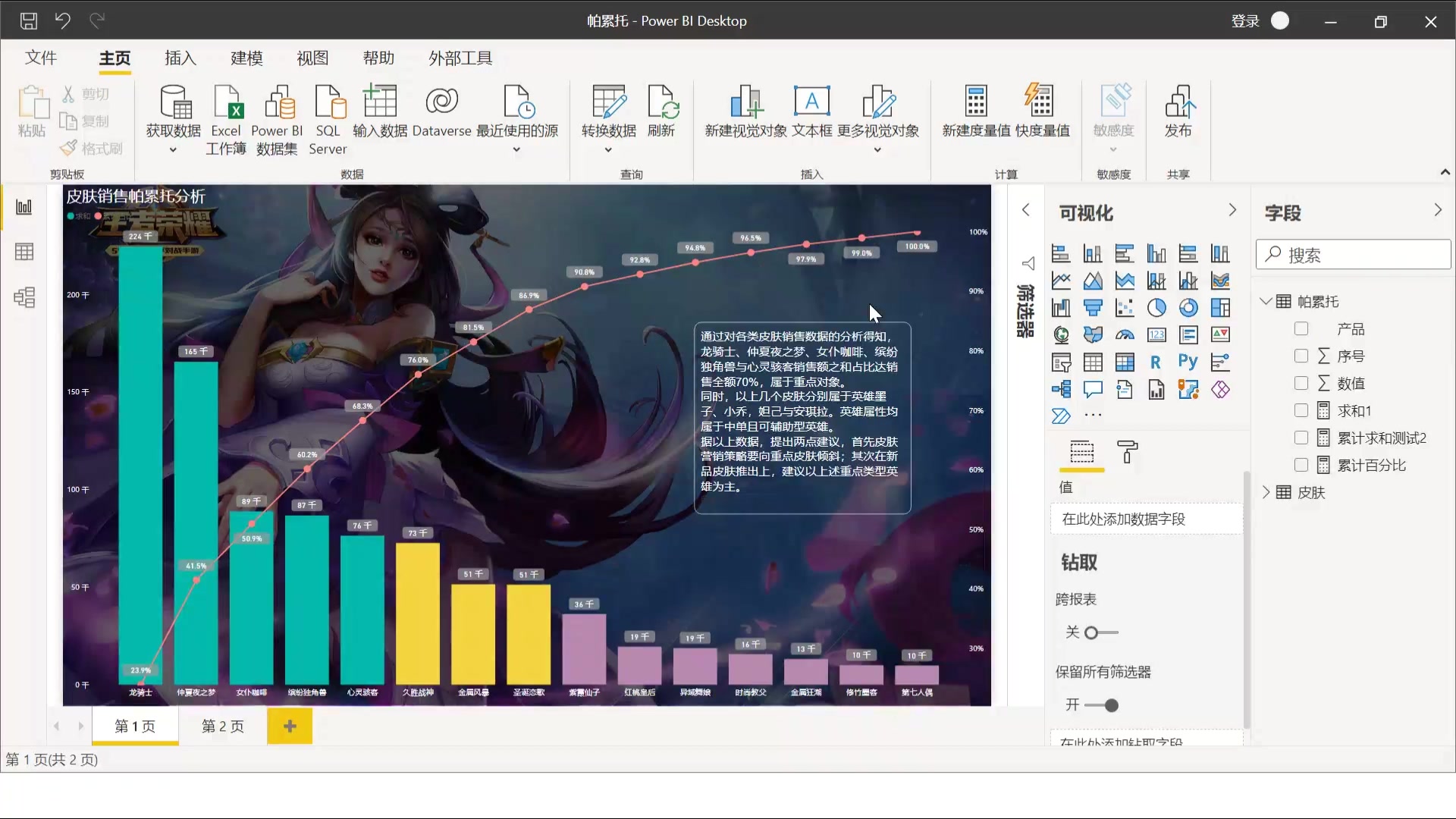1456x819 pixels.
Task: Open the format paint roller tab
Action: pos(1128,452)
